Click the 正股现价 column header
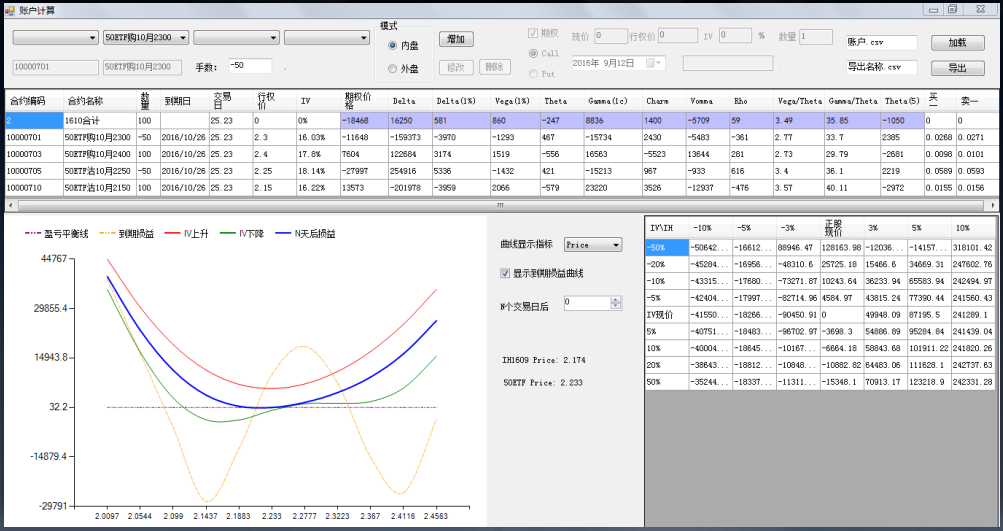This screenshot has width=1003, height=531. coord(841,228)
